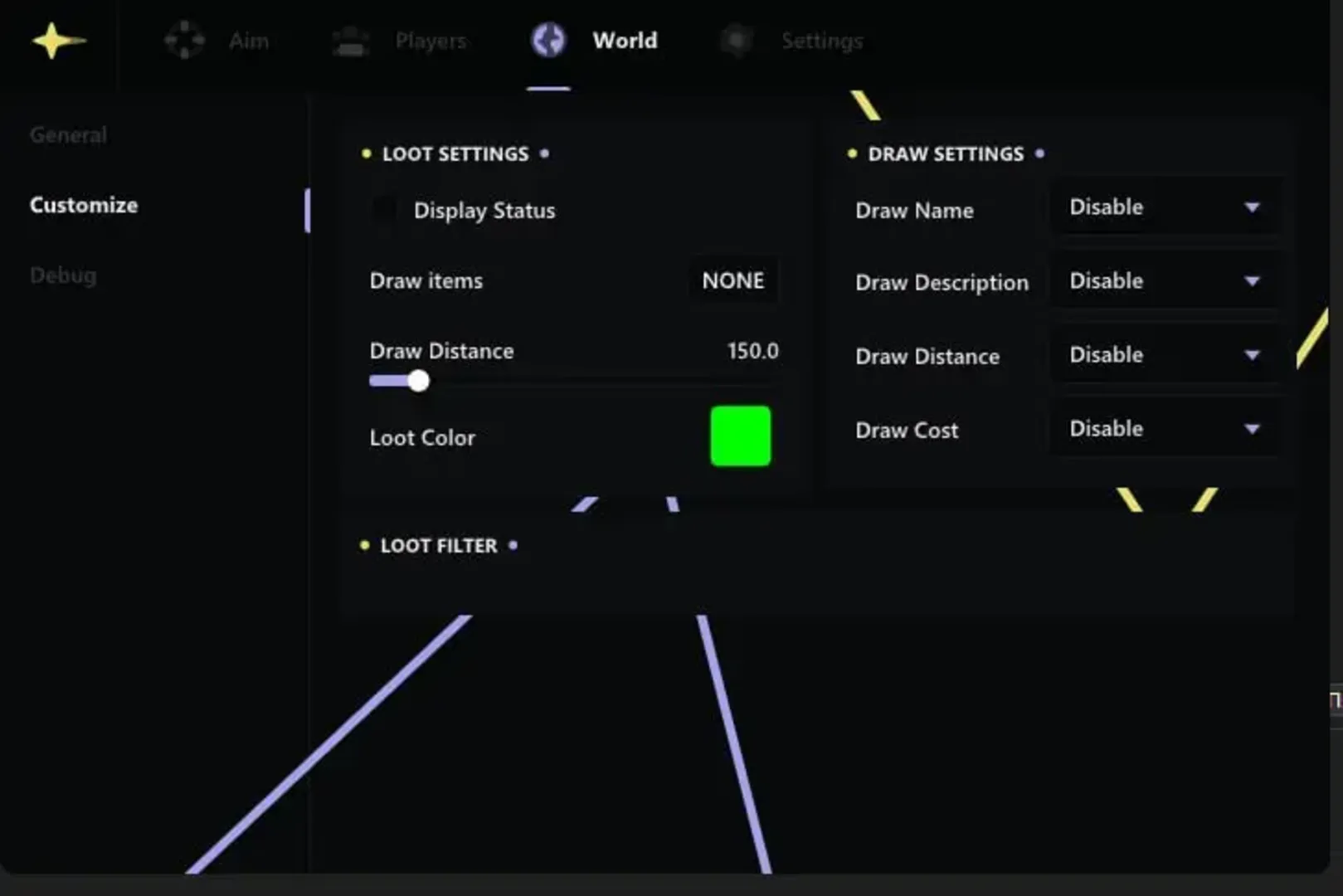Click the globe icon beside World
Screen dimensions: 1343x896
[x=548, y=41]
